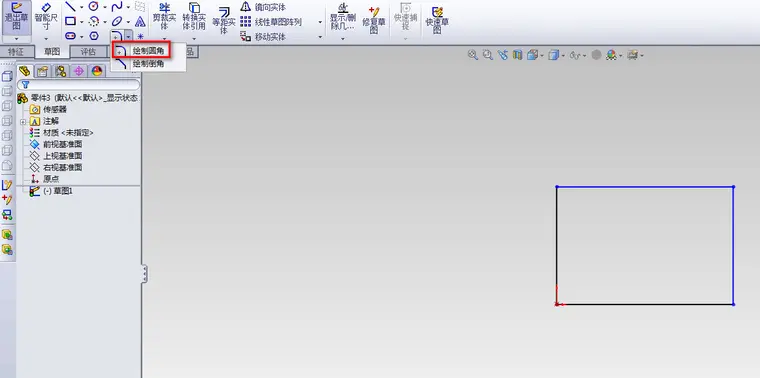Open the Line tool dropdown arrow
Screen dimensions: 760x378
(81, 7)
